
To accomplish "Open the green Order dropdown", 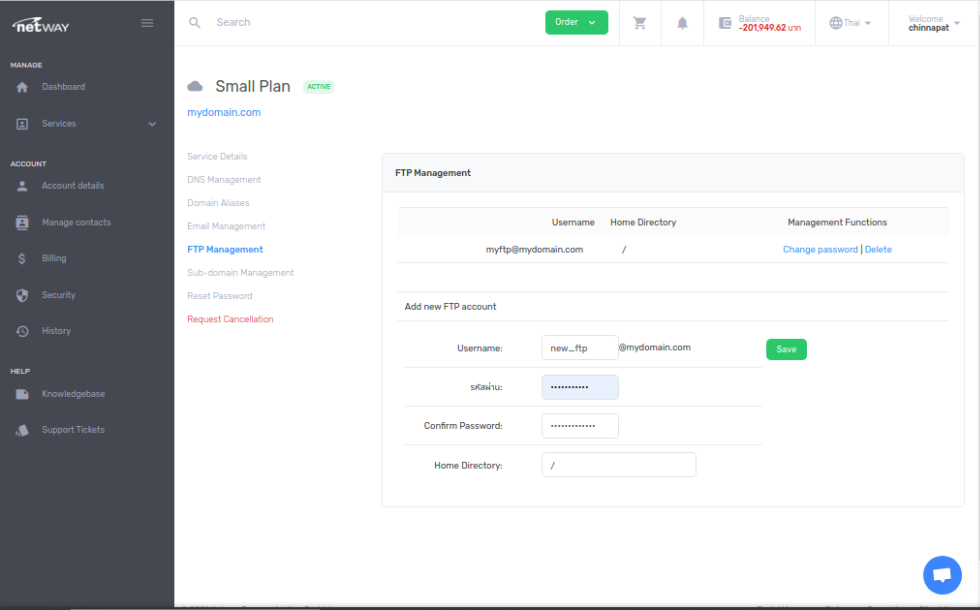I will 576,22.
